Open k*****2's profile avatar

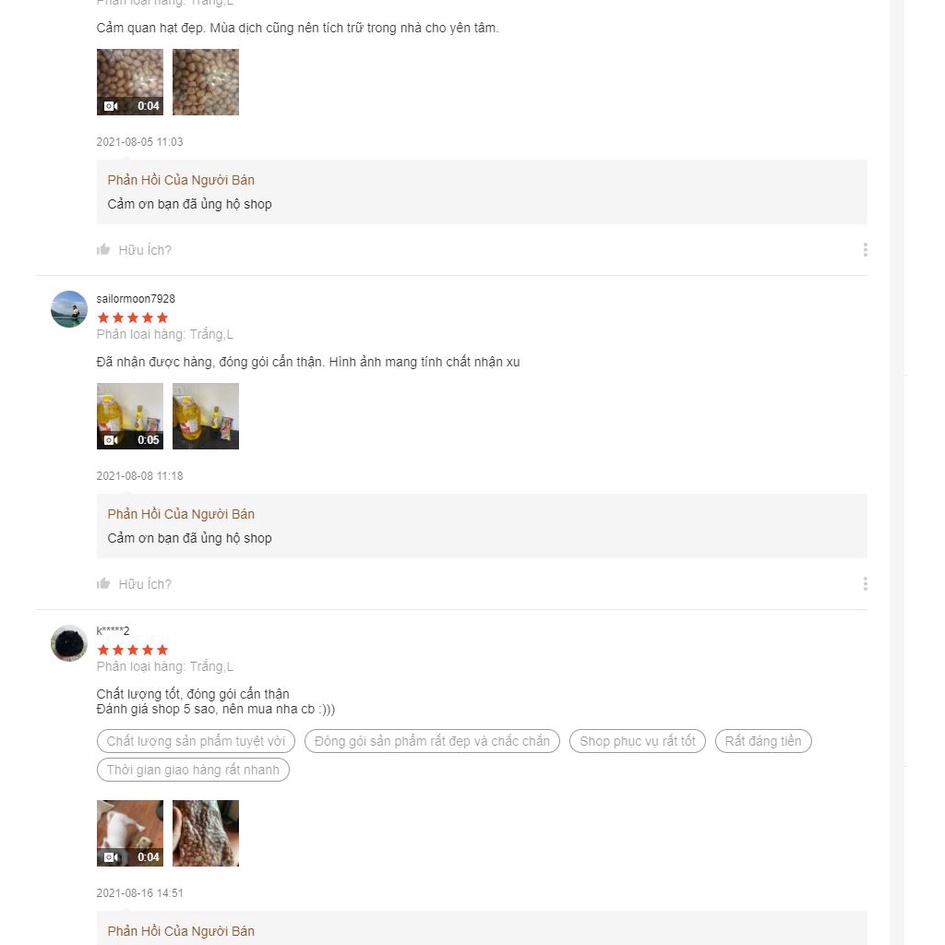pyautogui.click(x=69, y=643)
